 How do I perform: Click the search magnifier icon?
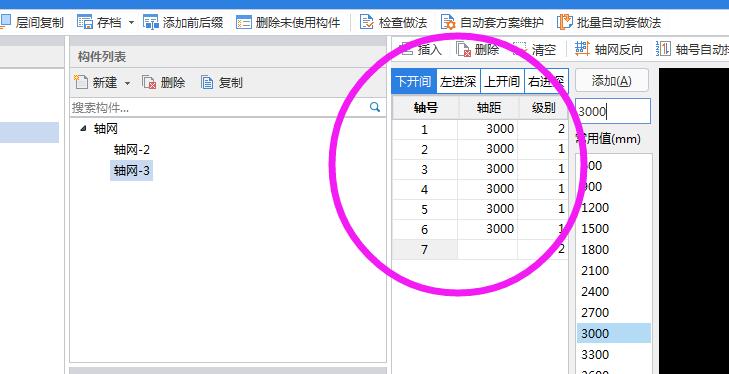375,107
